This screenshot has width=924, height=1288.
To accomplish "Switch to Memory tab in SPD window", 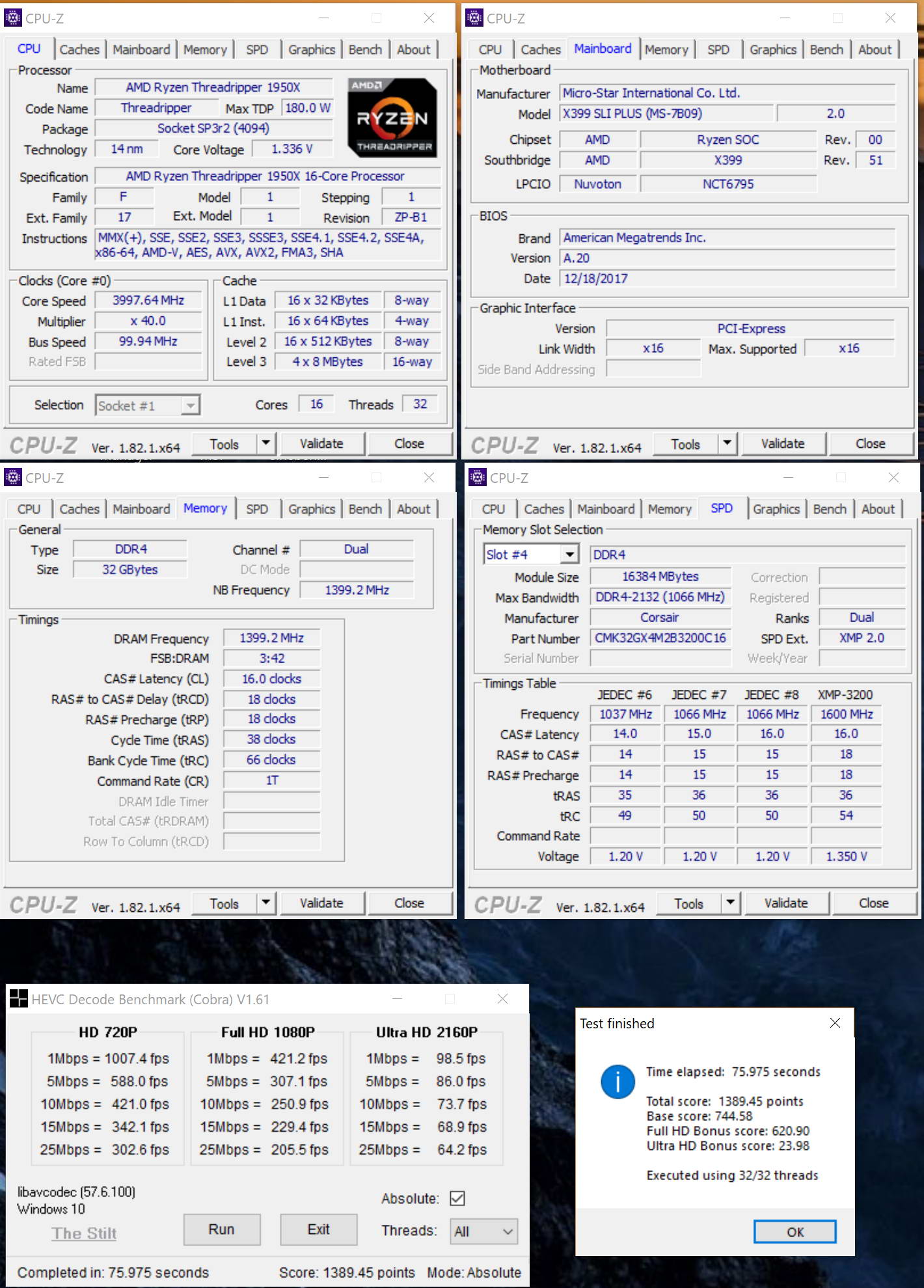I will pos(670,509).
